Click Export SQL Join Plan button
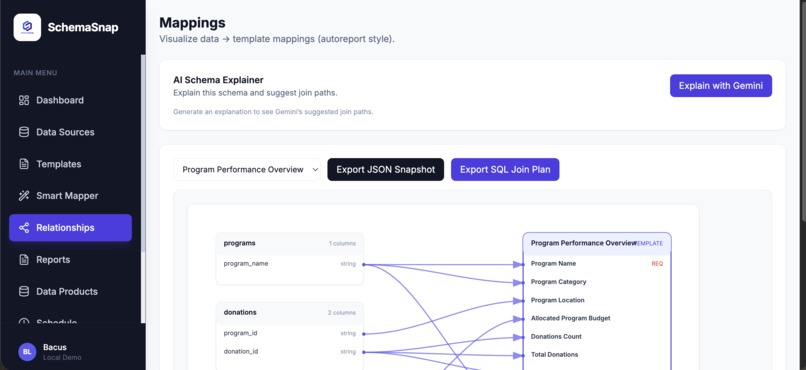806x370 pixels. click(505, 170)
